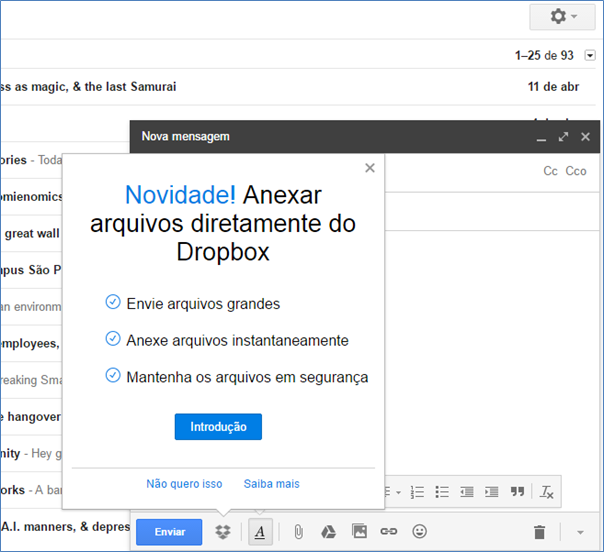The height and width of the screenshot is (552, 604).
Task: Insert a link with the chain icon
Action: [389, 532]
